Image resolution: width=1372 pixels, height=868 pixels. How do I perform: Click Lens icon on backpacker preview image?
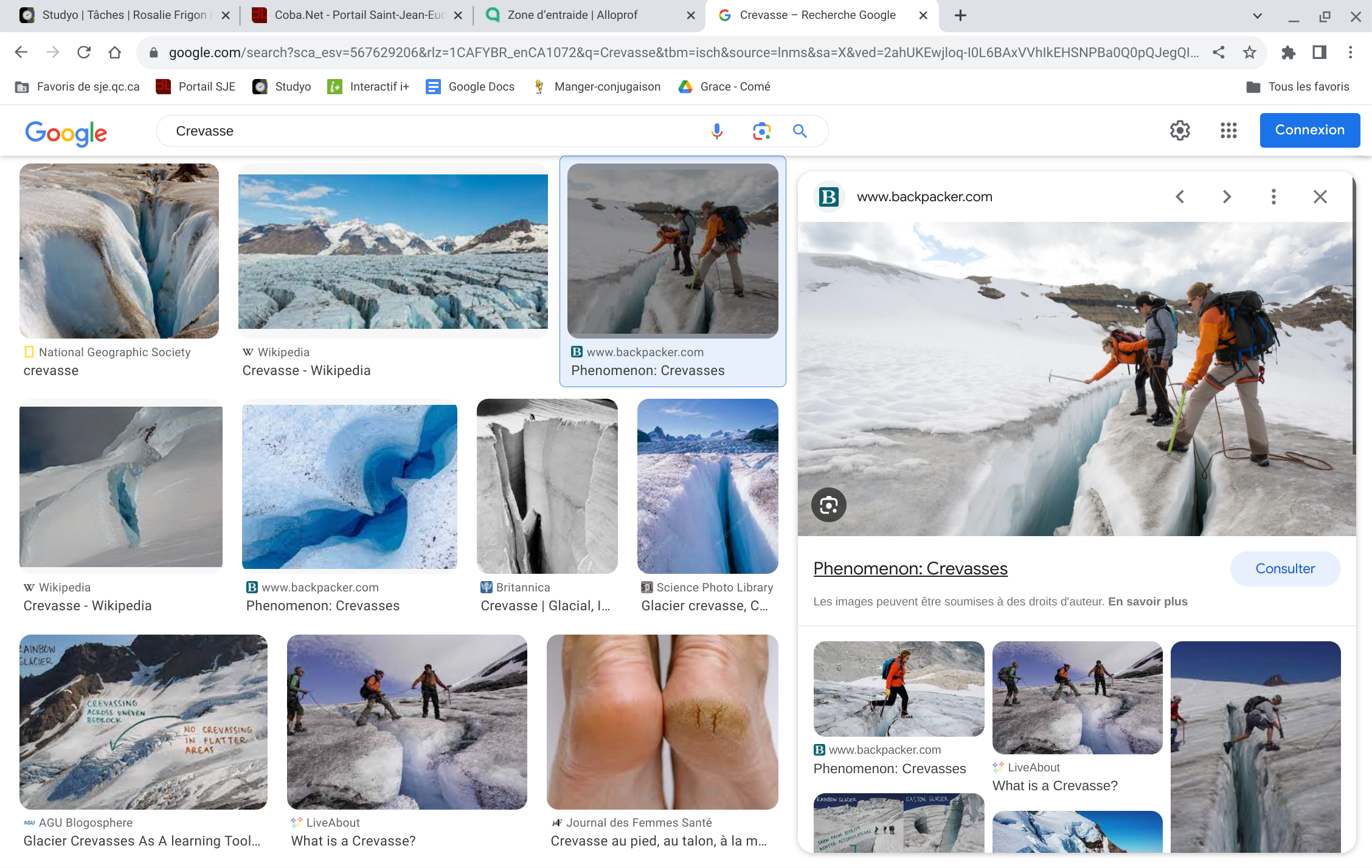[x=828, y=505]
